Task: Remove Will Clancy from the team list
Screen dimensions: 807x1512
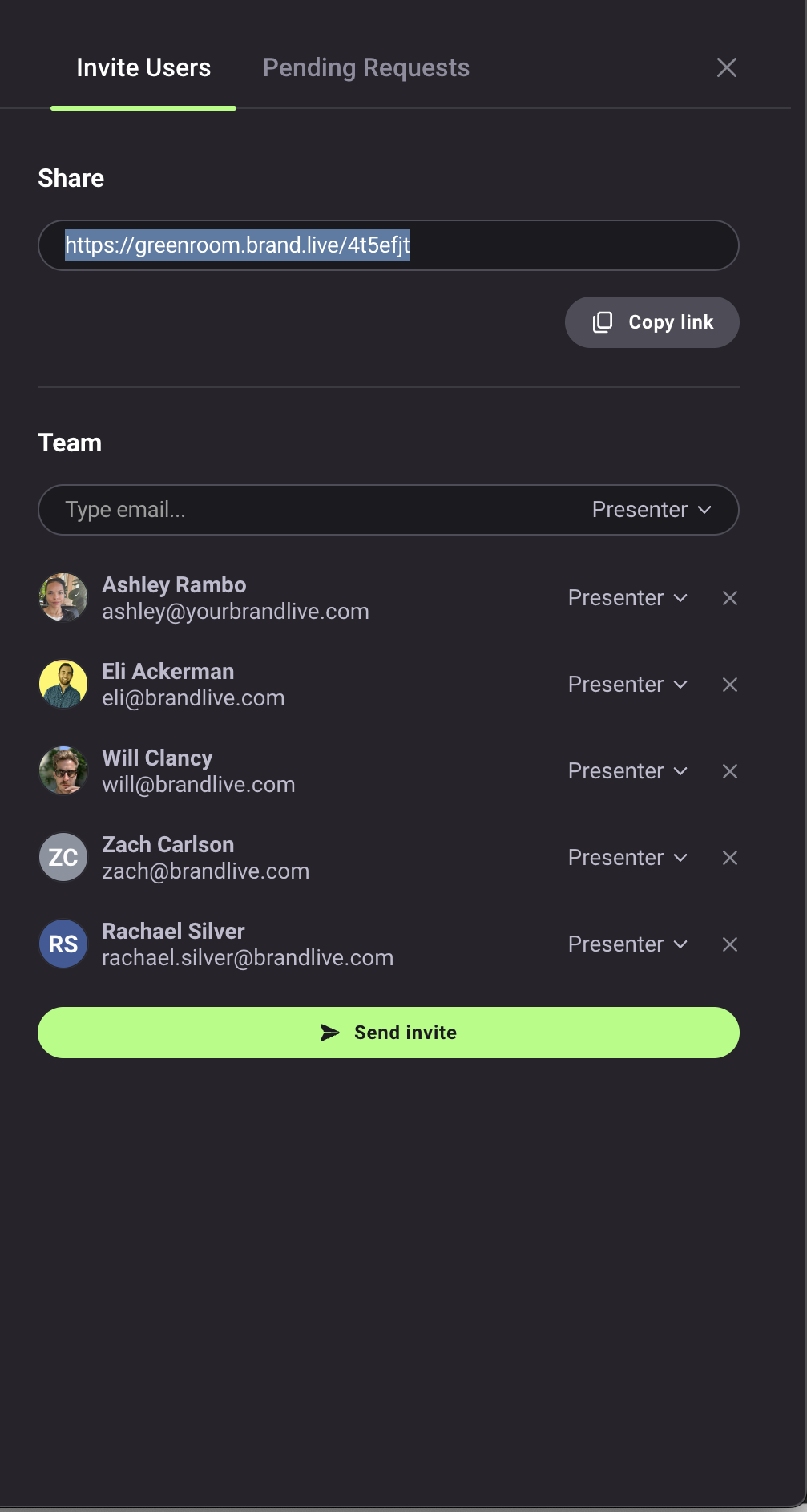Action: tap(729, 771)
